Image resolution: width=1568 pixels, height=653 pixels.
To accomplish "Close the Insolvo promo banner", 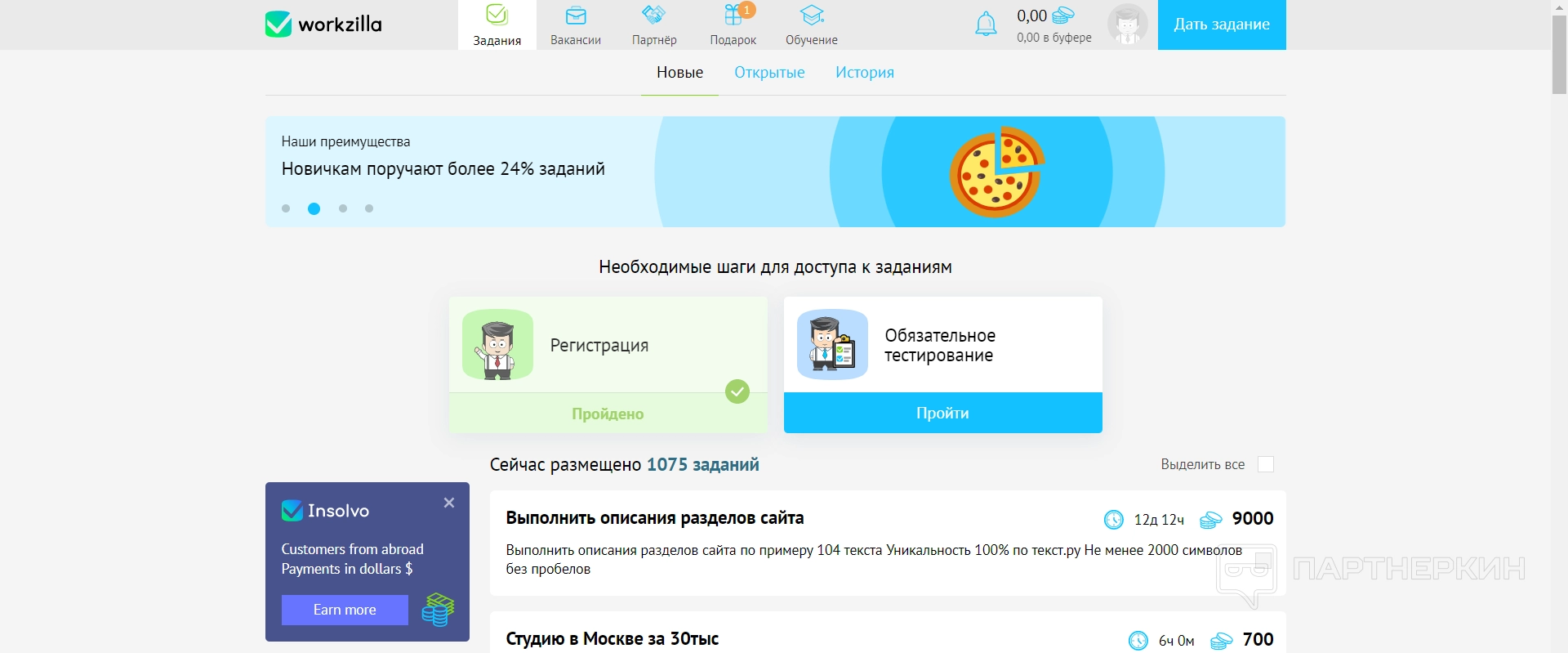I will (449, 503).
